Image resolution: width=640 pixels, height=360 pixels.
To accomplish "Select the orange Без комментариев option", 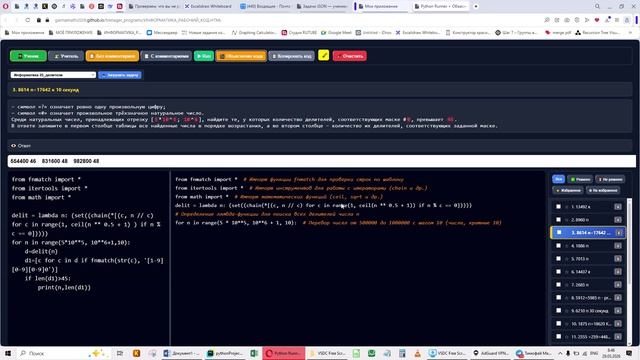I will pyautogui.click(x=112, y=56).
